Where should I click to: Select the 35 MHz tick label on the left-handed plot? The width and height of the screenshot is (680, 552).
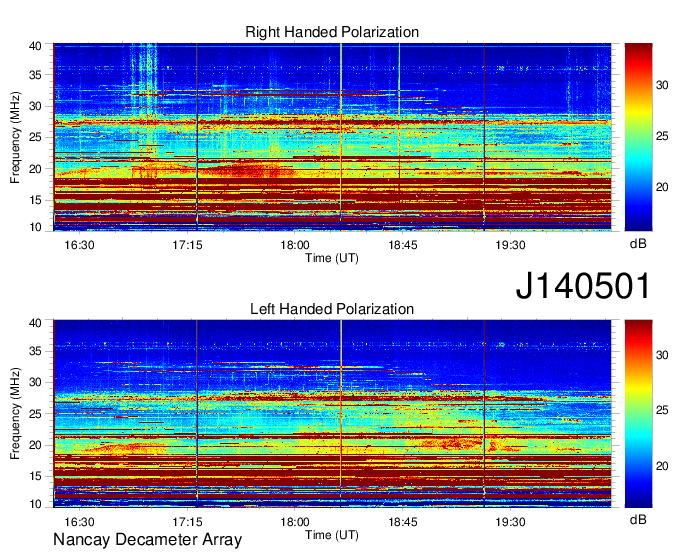pos(35,351)
